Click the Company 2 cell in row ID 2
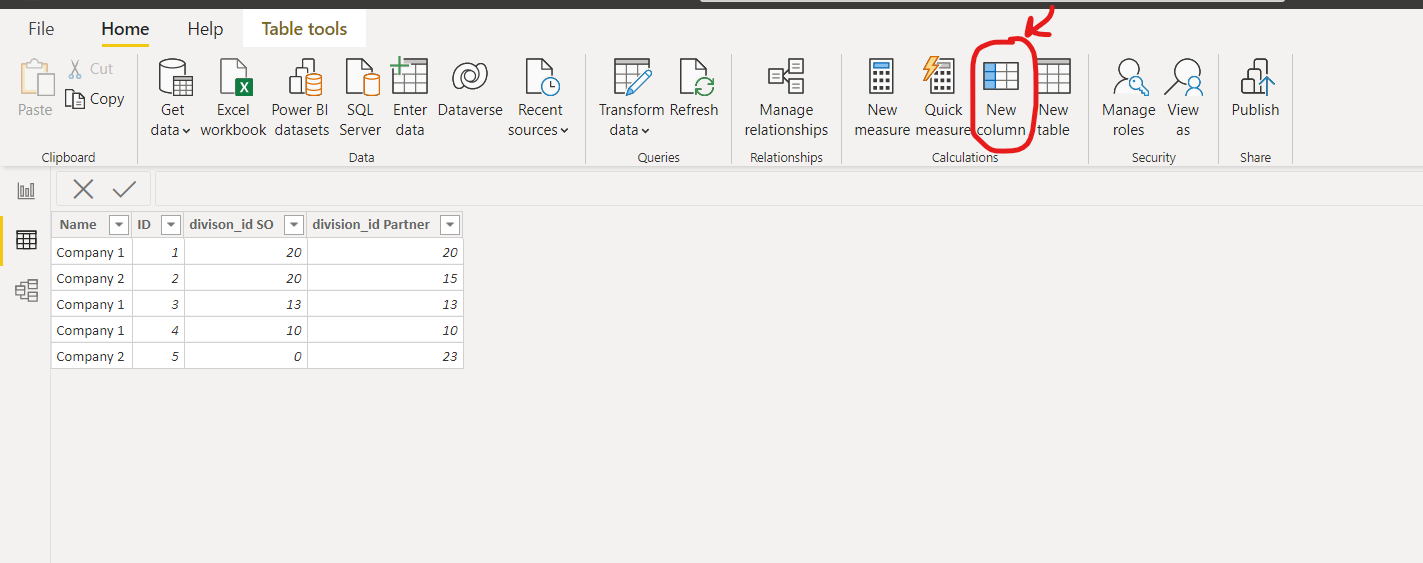Image resolution: width=1423 pixels, height=563 pixels. [92, 278]
